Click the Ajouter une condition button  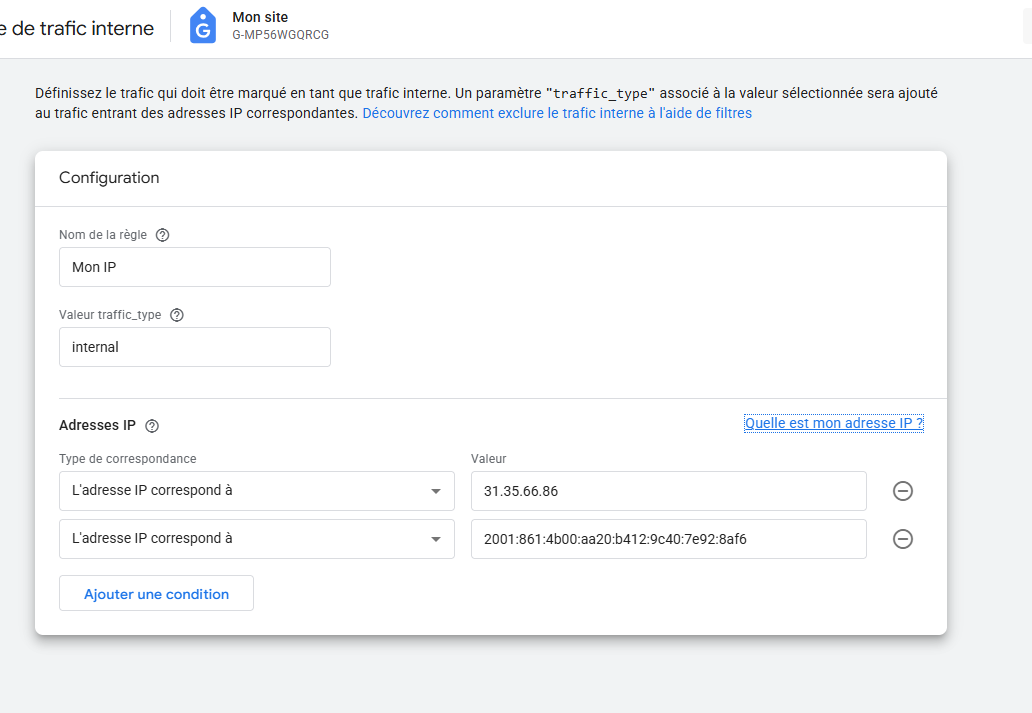click(x=156, y=593)
